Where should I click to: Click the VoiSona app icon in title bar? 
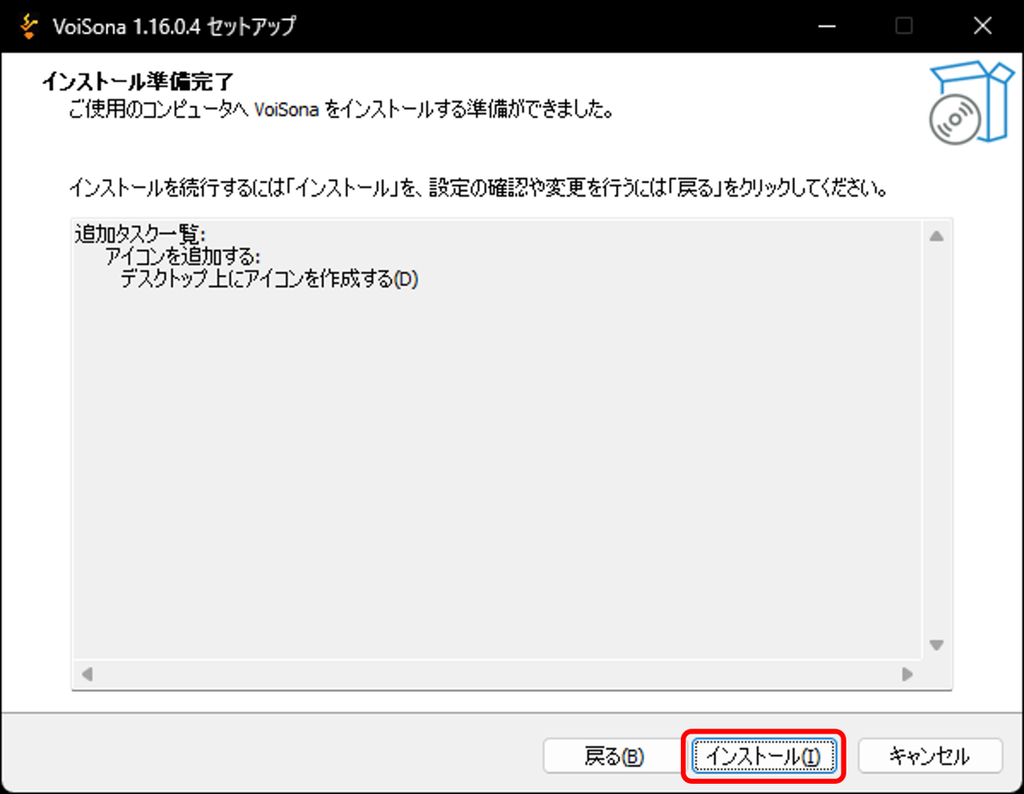click(28, 26)
